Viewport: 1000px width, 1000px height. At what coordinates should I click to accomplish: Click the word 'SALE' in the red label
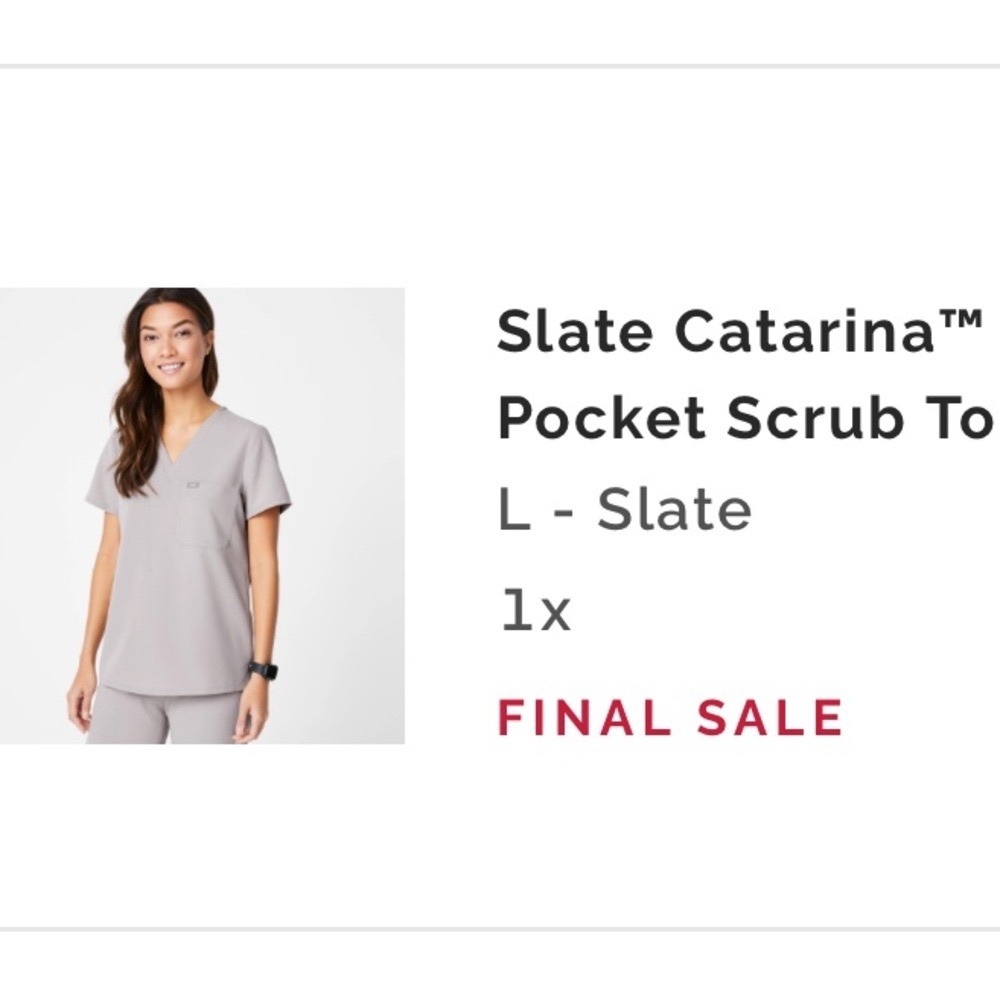pyautogui.click(x=770, y=717)
